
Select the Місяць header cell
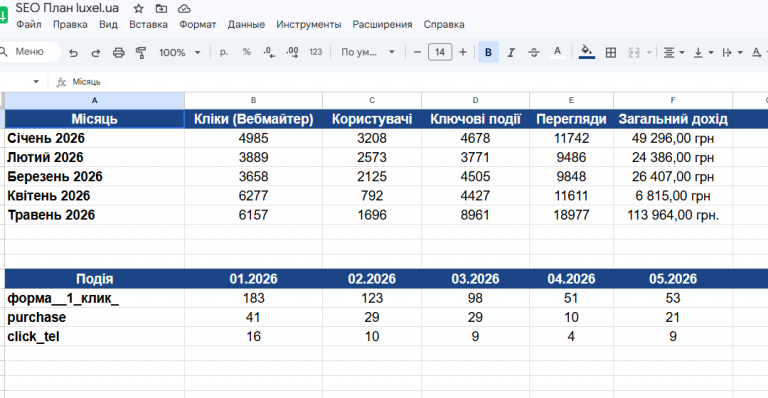(95, 119)
